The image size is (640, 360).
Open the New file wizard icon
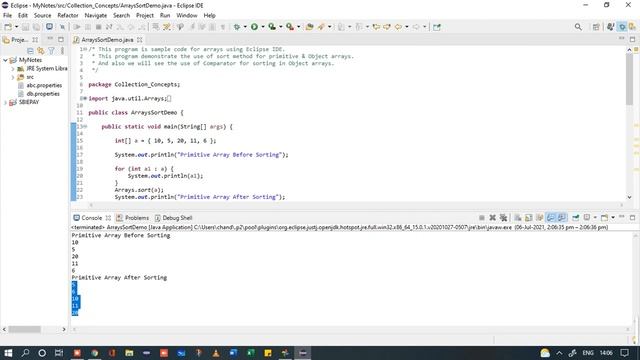tap(8, 27)
